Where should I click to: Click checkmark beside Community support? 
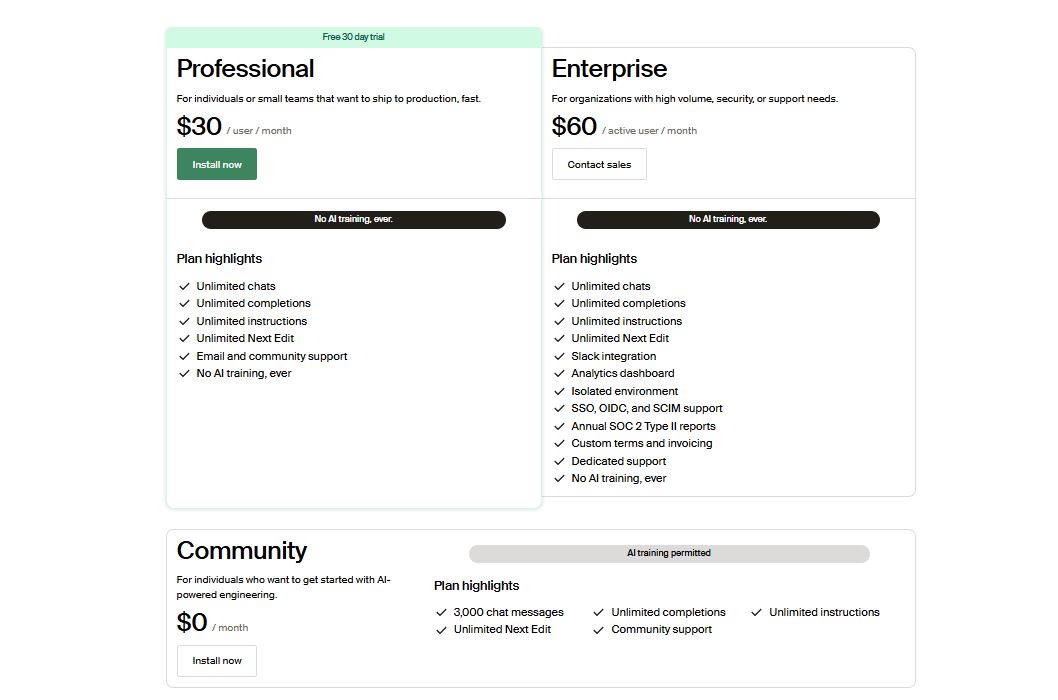click(x=599, y=630)
